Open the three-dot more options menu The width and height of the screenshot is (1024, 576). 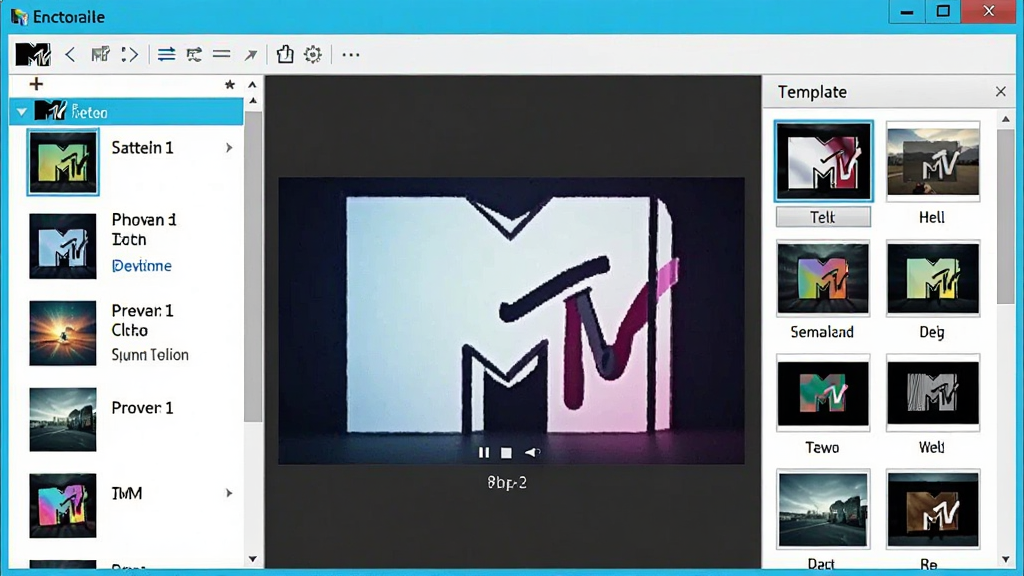click(x=351, y=55)
